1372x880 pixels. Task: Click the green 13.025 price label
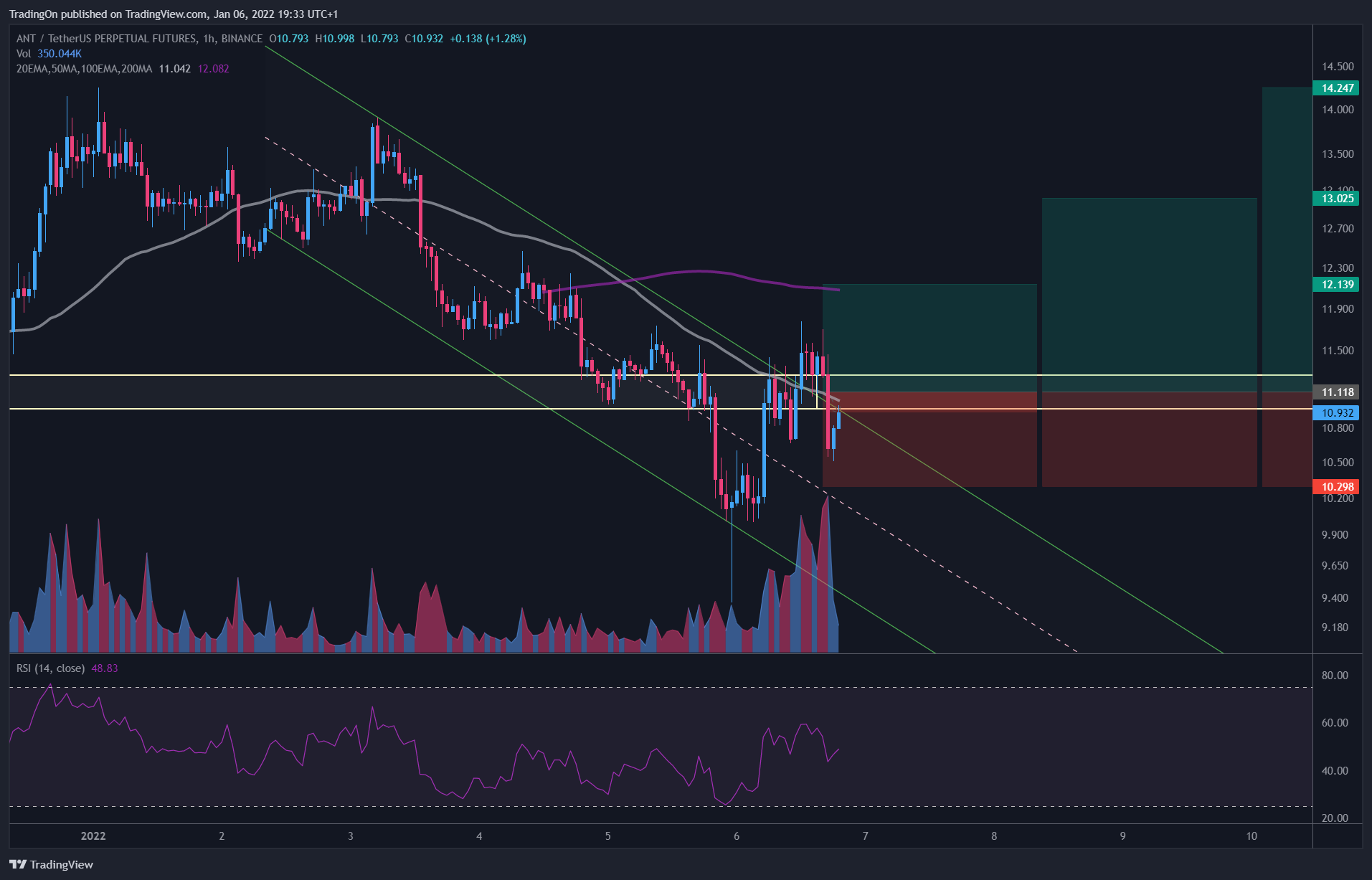tap(1336, 199)
